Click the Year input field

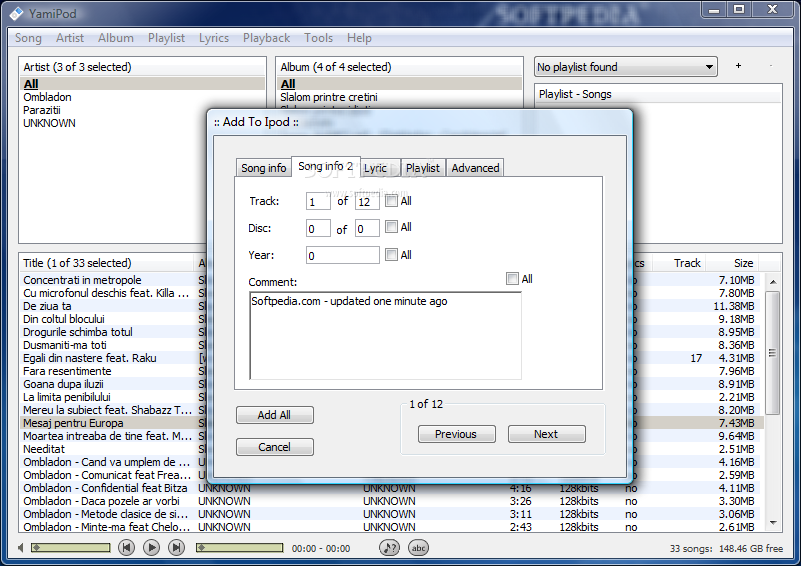point(343,255)
